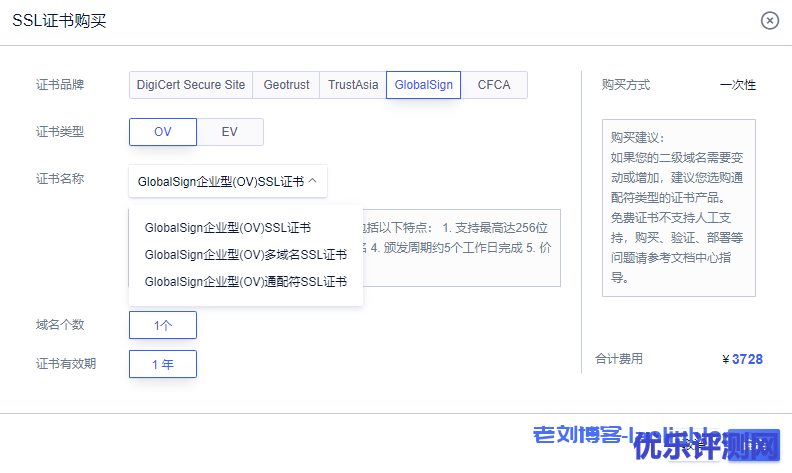The image size is (792, 473).
Task: Select the Geotrust brand option
Action: click(x=286, y=85)
